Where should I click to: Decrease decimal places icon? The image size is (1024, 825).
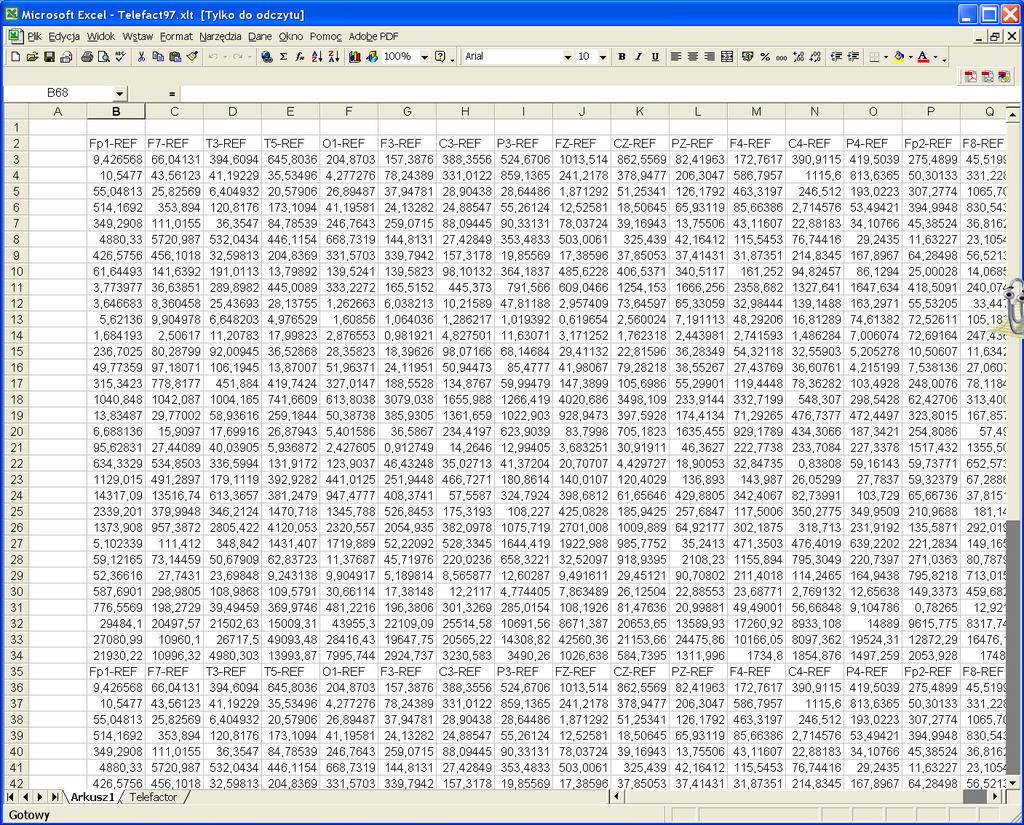tap(815, 57)
